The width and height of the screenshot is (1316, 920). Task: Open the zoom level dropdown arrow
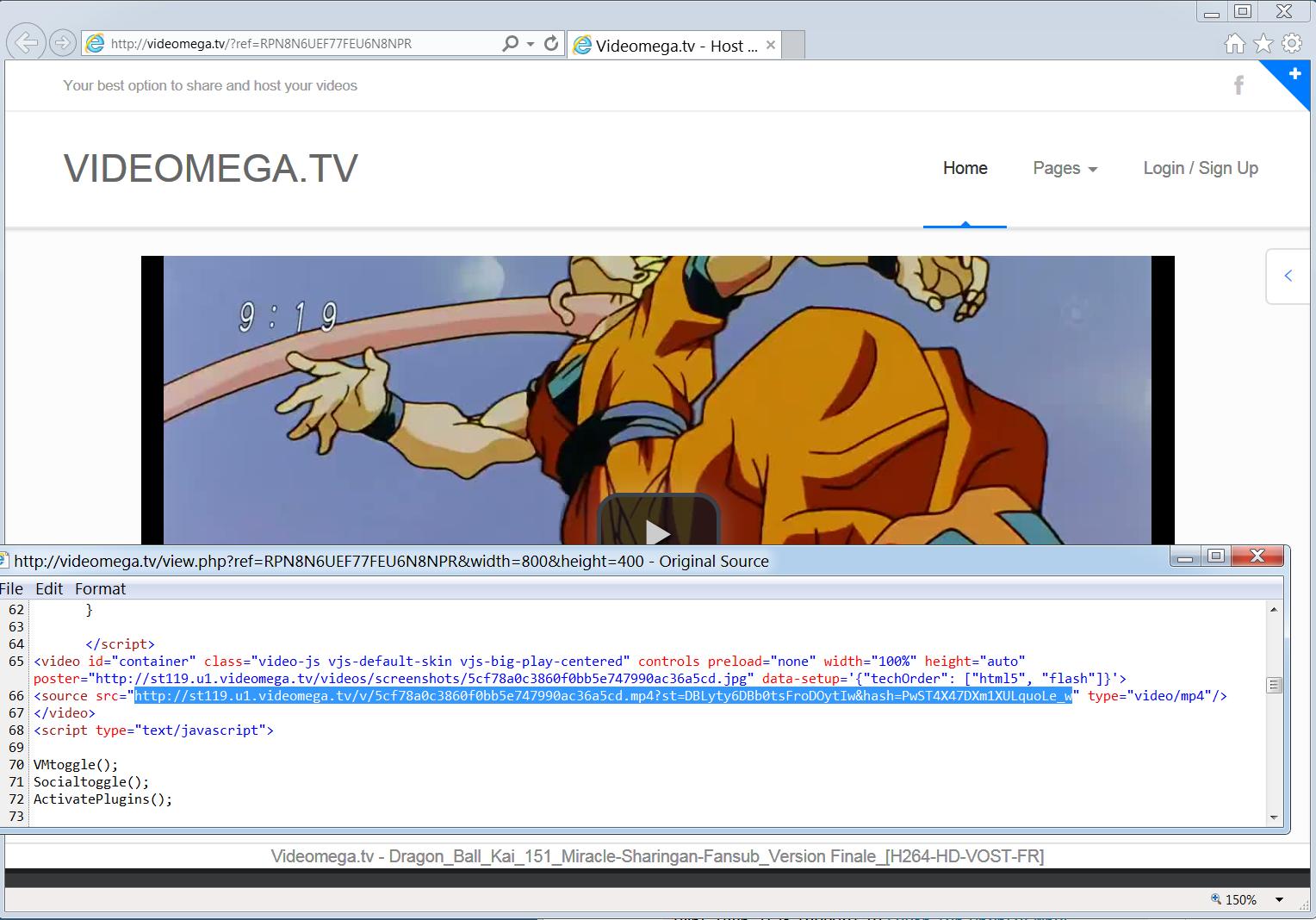[1280, 899]
